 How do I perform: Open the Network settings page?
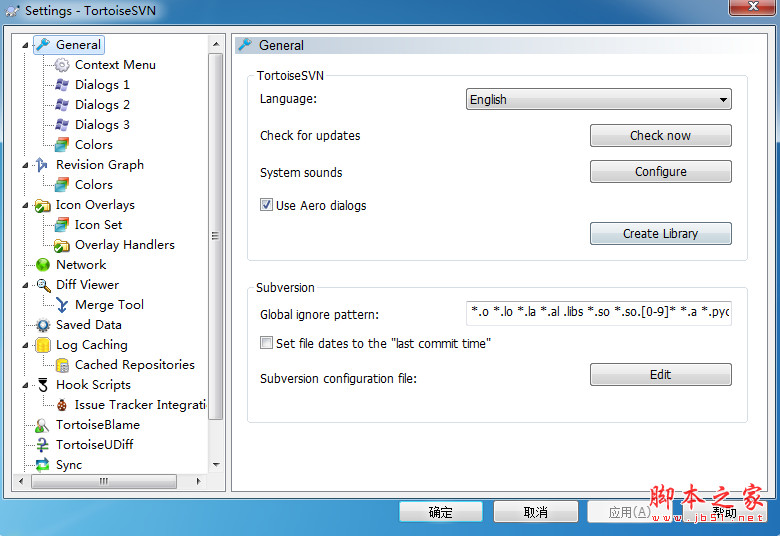[81, 265]
